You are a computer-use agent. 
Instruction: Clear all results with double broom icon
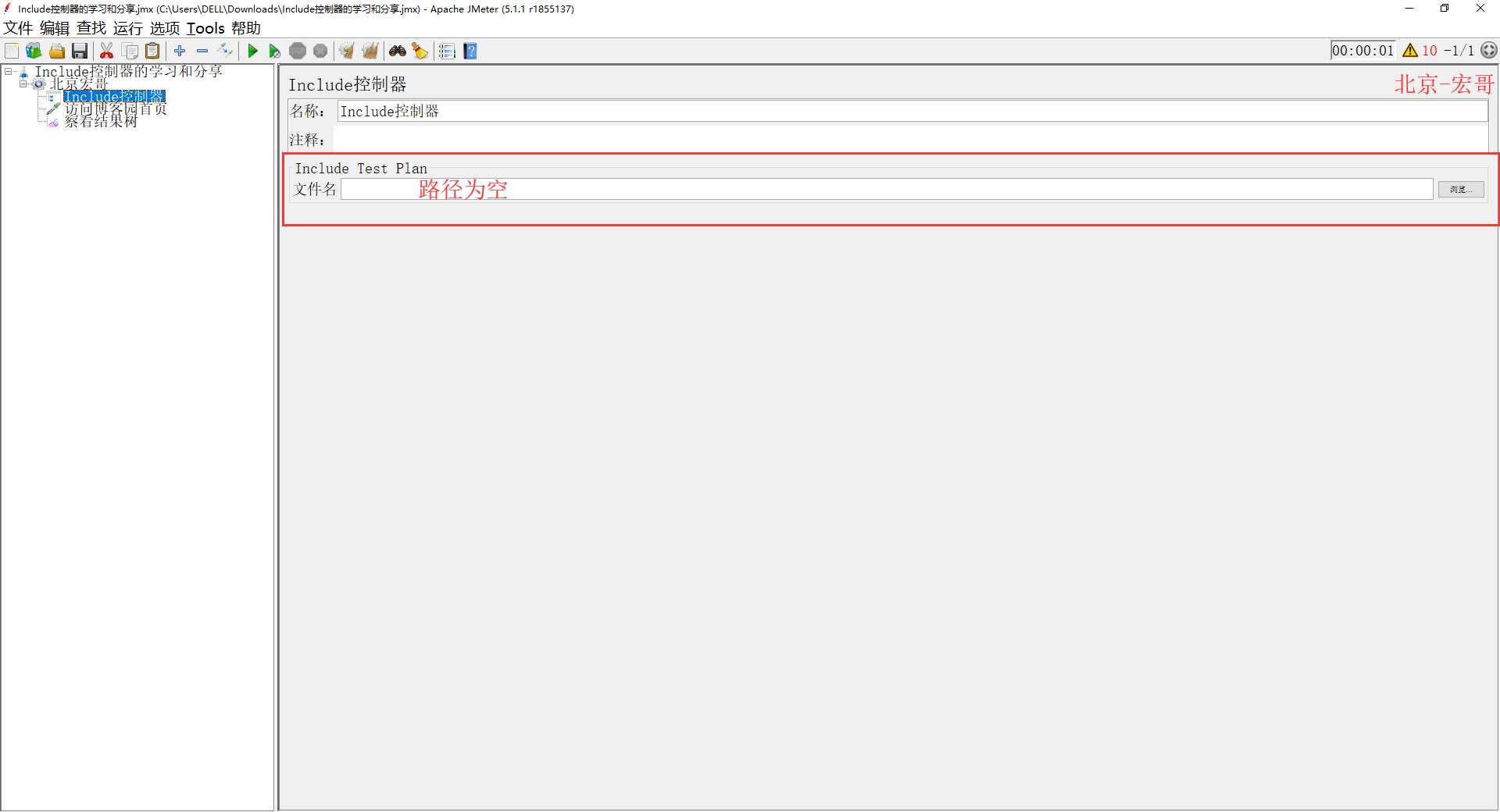click(x=370, y=51)
